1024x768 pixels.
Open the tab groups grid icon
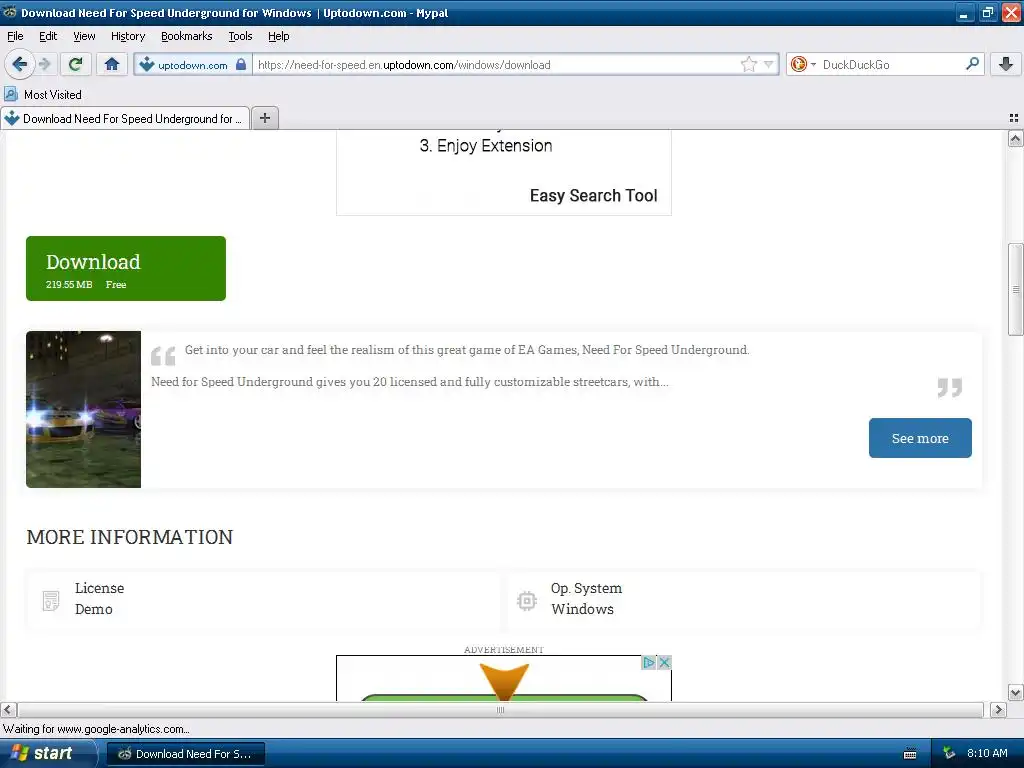[x=1014, y=118]
